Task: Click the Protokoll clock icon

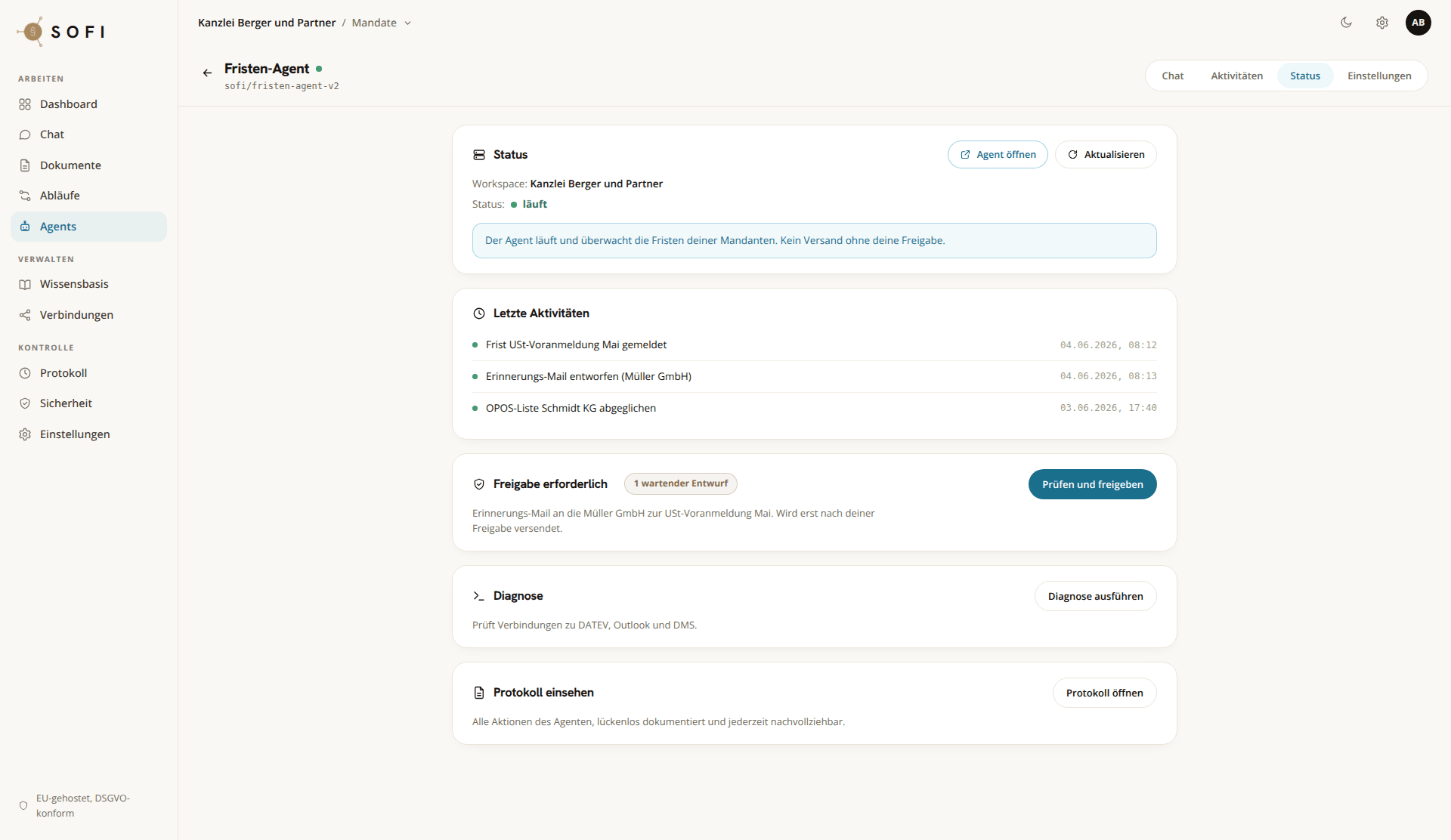Action: (25, 373)
